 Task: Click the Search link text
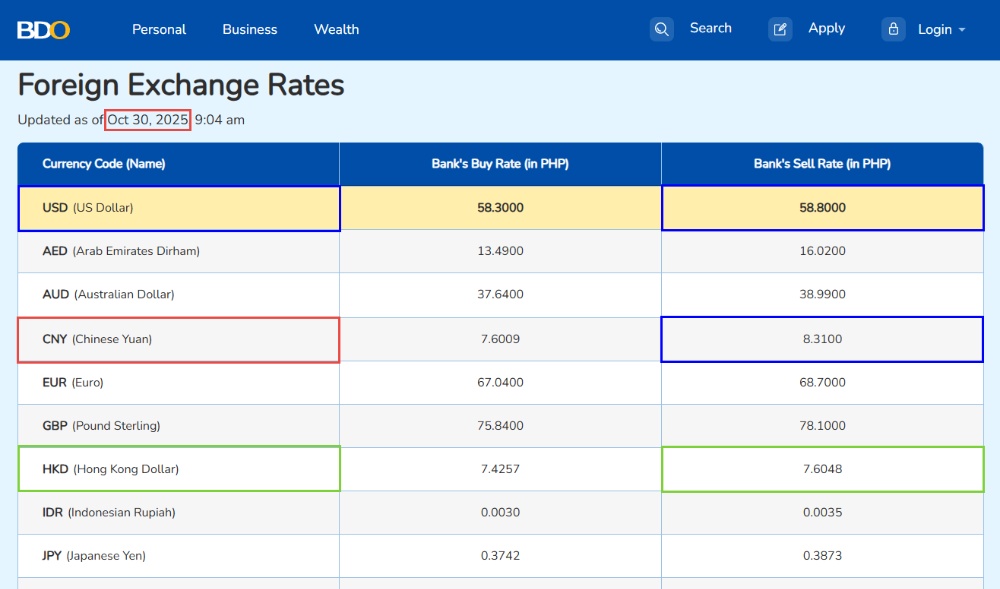click(711, 28)
